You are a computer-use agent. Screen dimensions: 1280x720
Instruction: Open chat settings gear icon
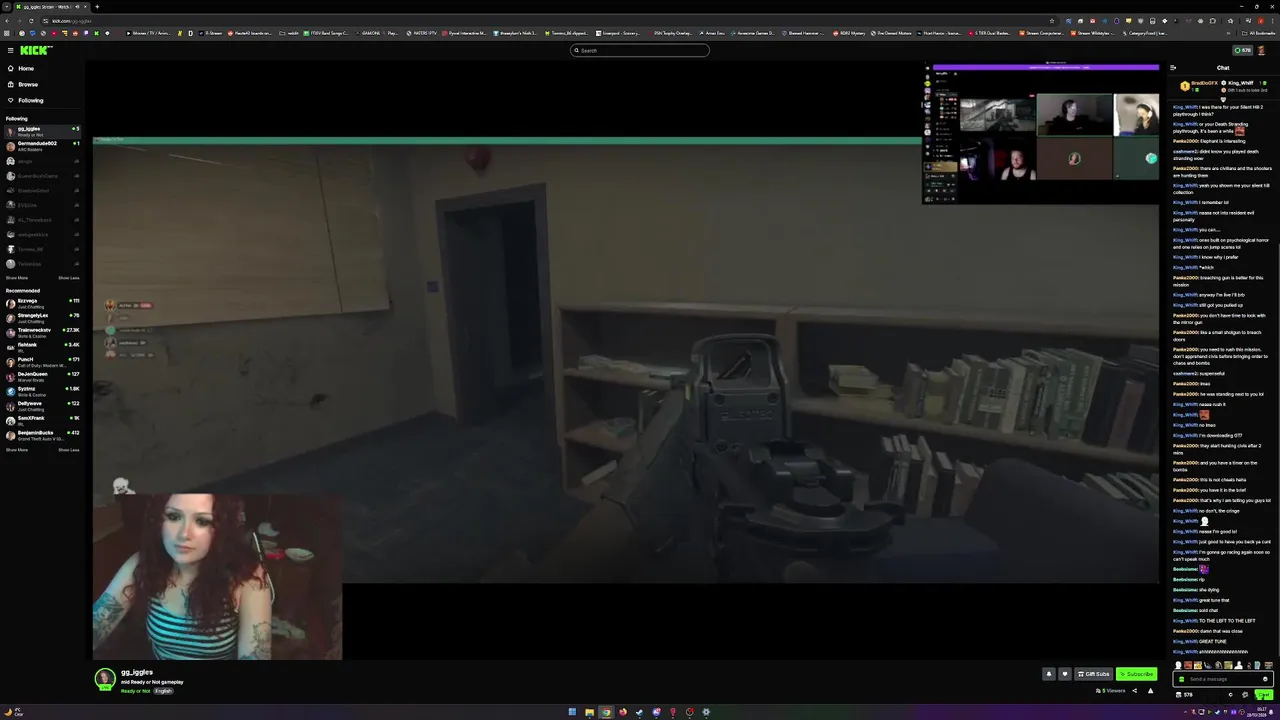coord(1245,695)
